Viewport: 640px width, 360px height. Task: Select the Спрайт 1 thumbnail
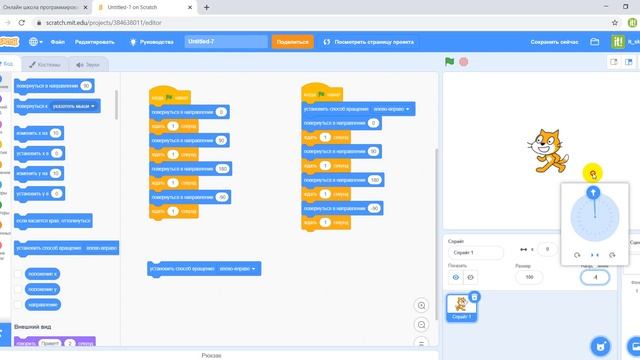pos(461,308)
